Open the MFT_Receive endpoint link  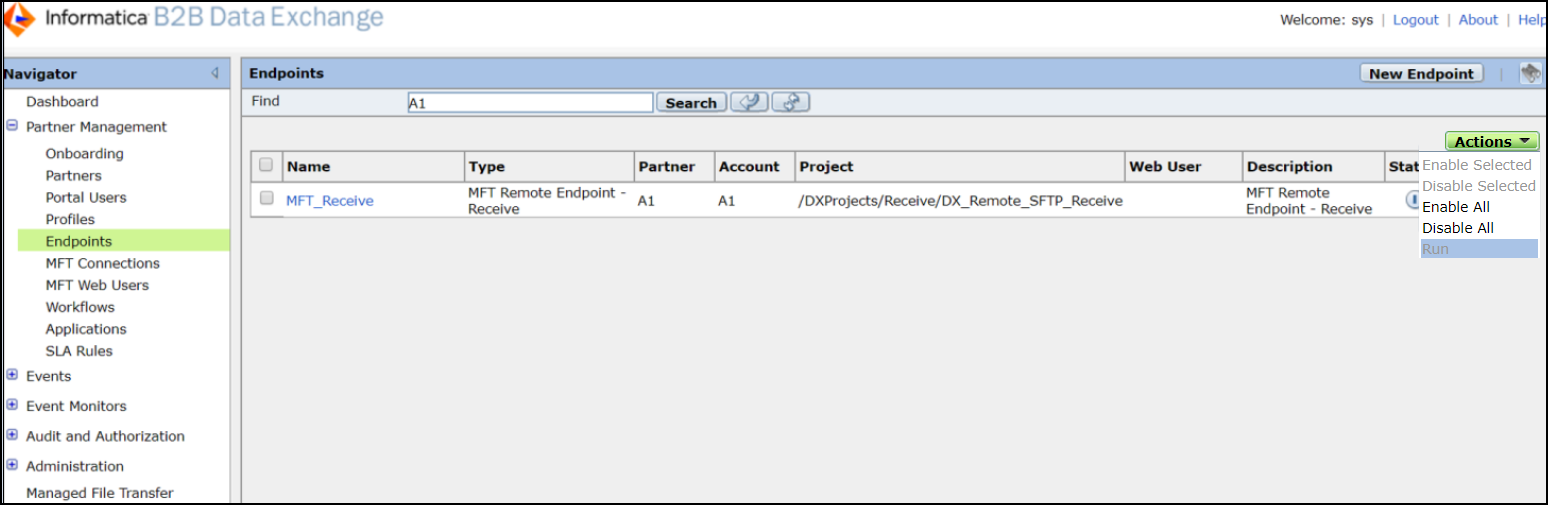[330, 201]
